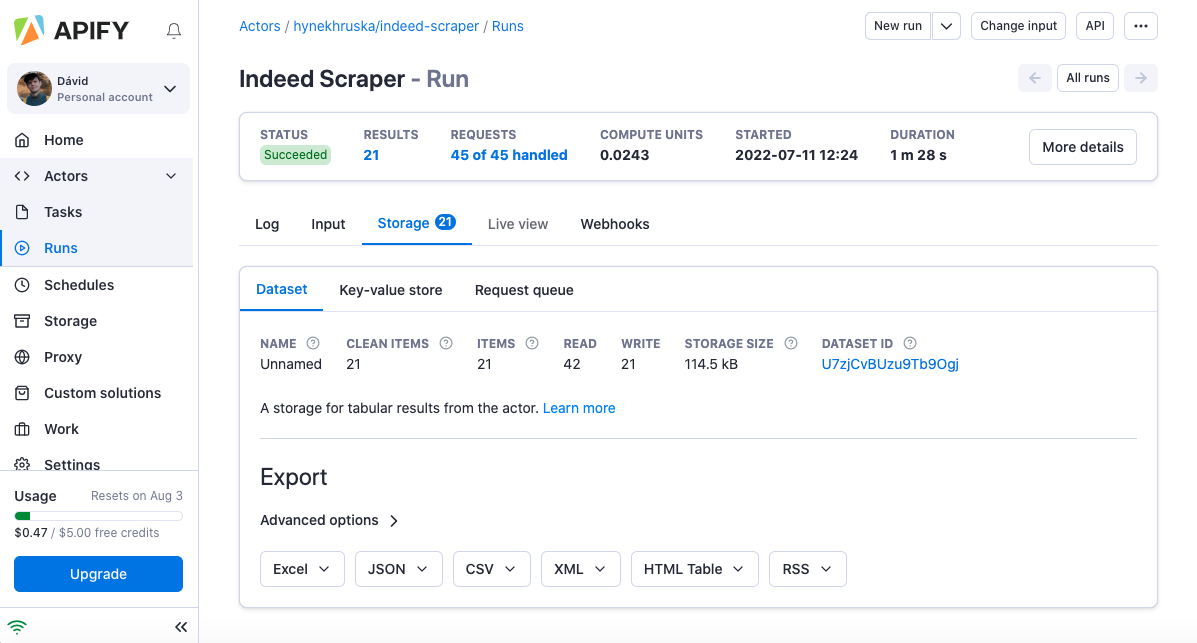The image size is (1197, 643).
Task: Click the Tasks document icon
Action: coord(22,212)
